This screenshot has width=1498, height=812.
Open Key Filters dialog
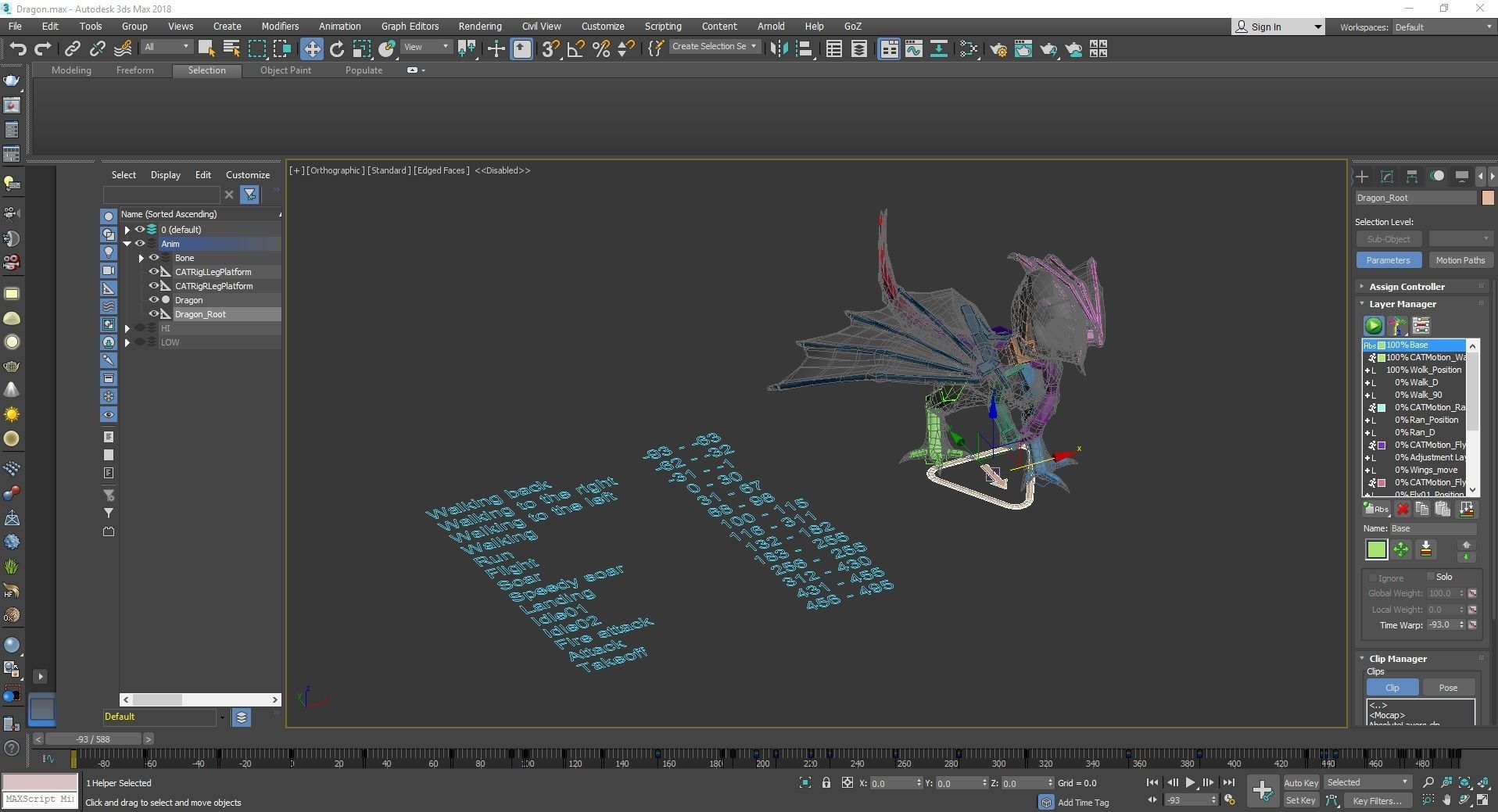(x=1377, y=800)
